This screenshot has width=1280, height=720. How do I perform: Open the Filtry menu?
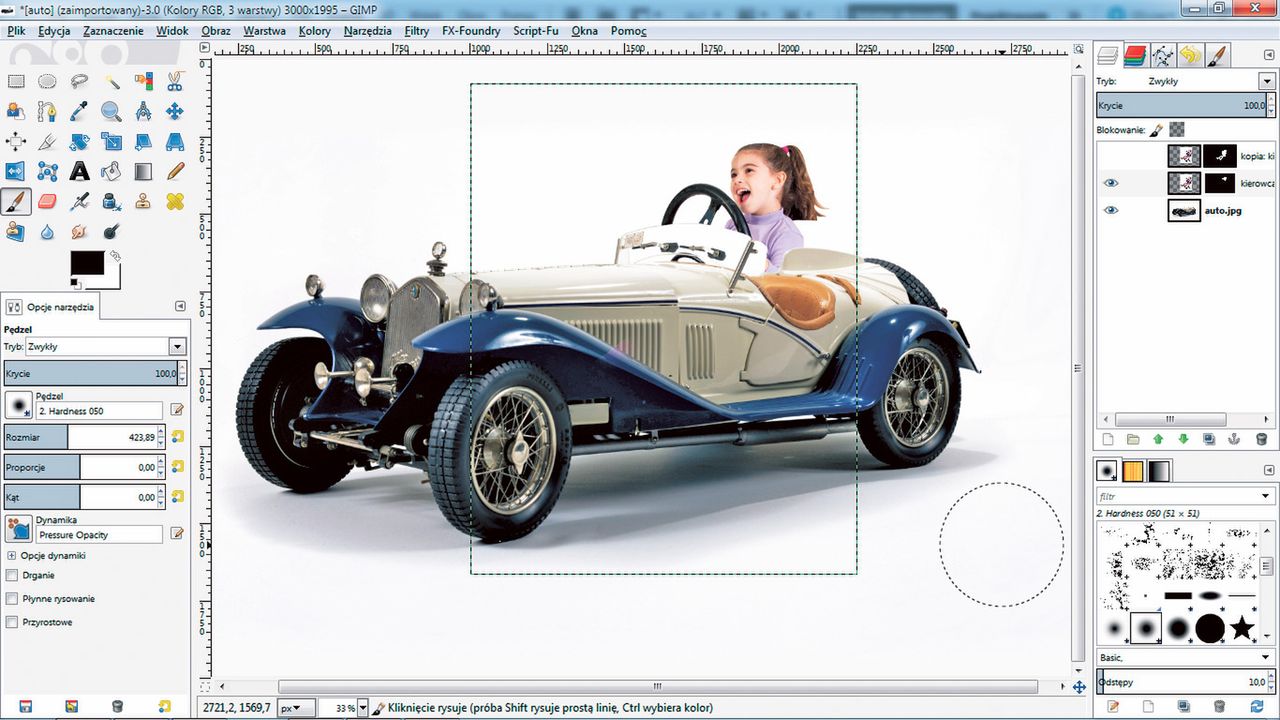tap(416, 31)
